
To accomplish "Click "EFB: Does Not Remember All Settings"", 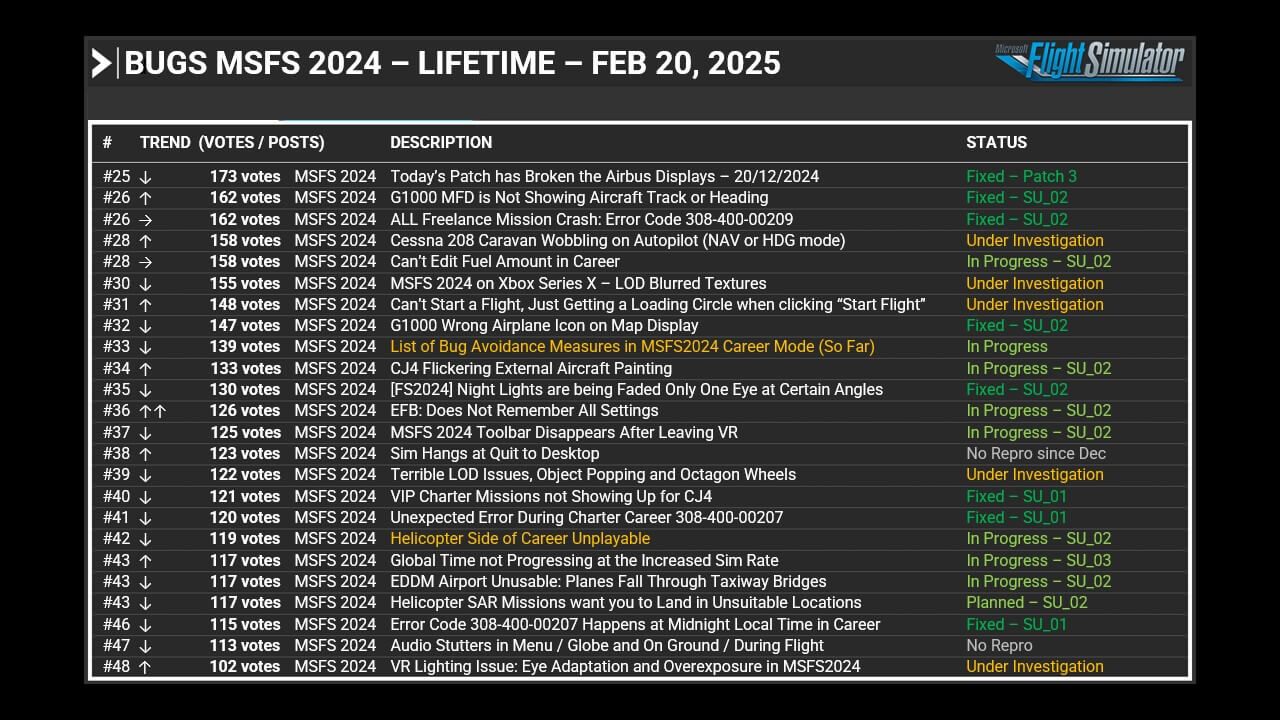I will pyautogui.click(x=524, y=411).
